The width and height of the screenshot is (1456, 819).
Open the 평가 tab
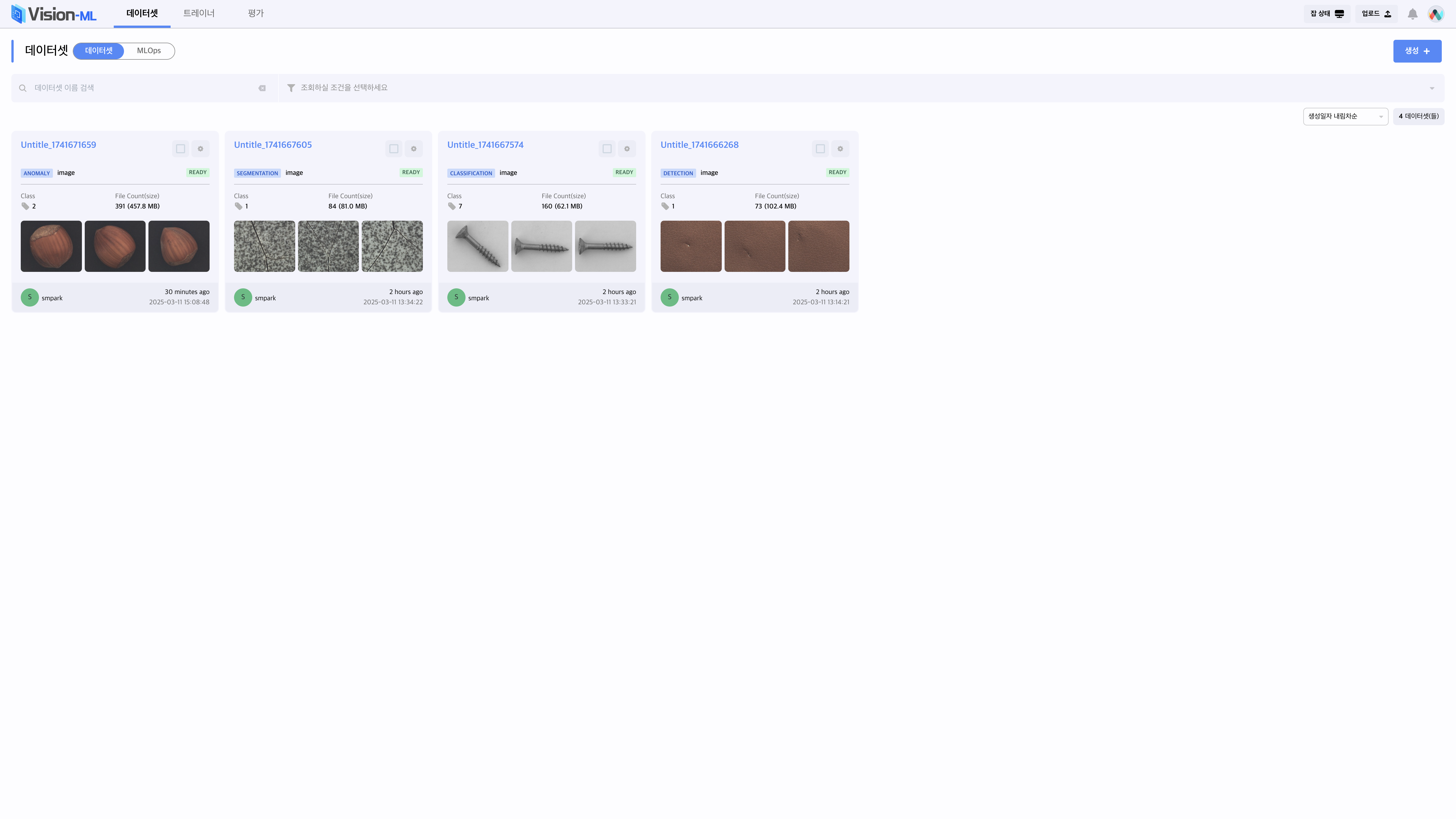(x=255, y=13)
